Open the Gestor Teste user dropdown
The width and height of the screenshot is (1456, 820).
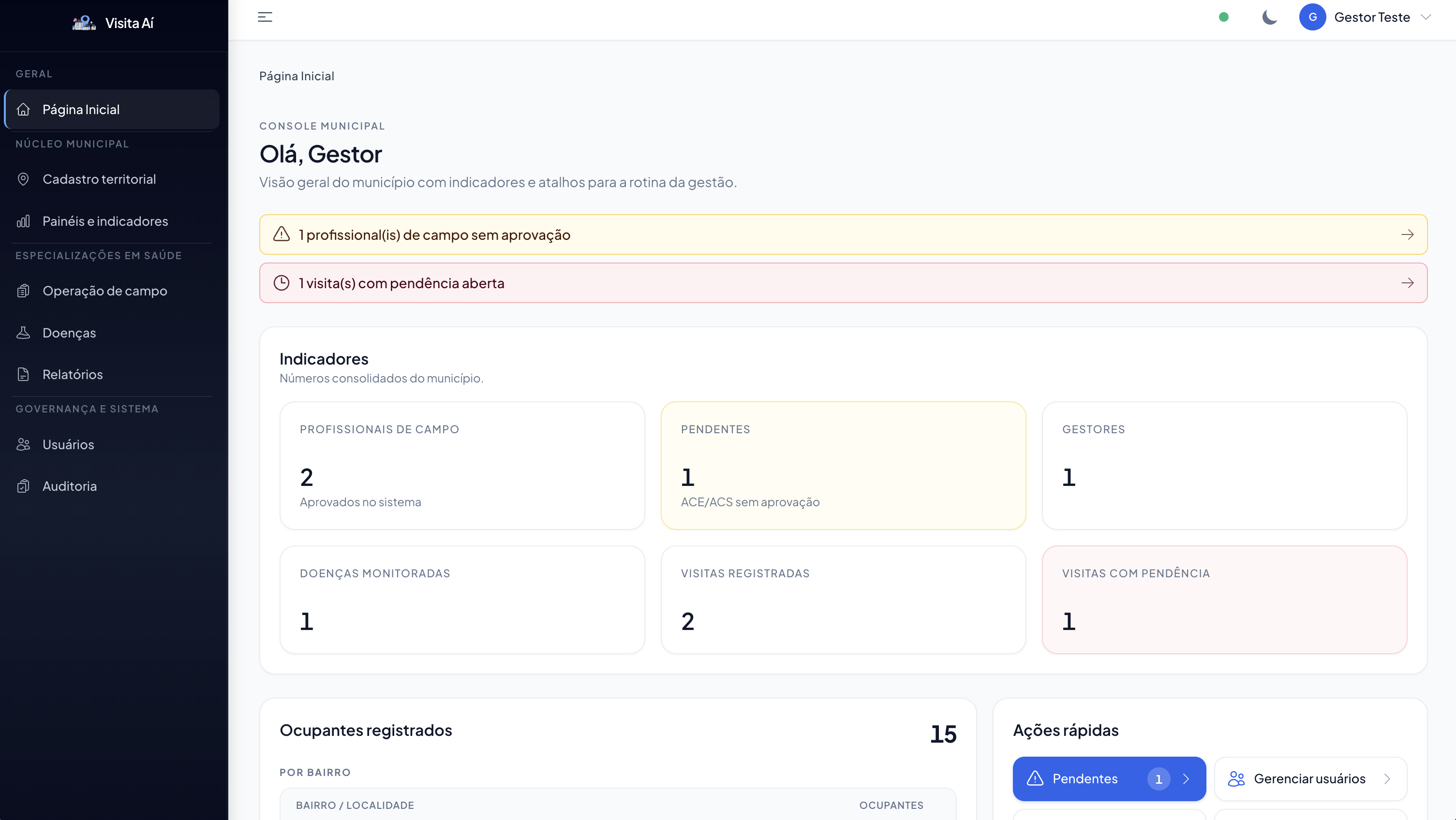click(1372, 17)
